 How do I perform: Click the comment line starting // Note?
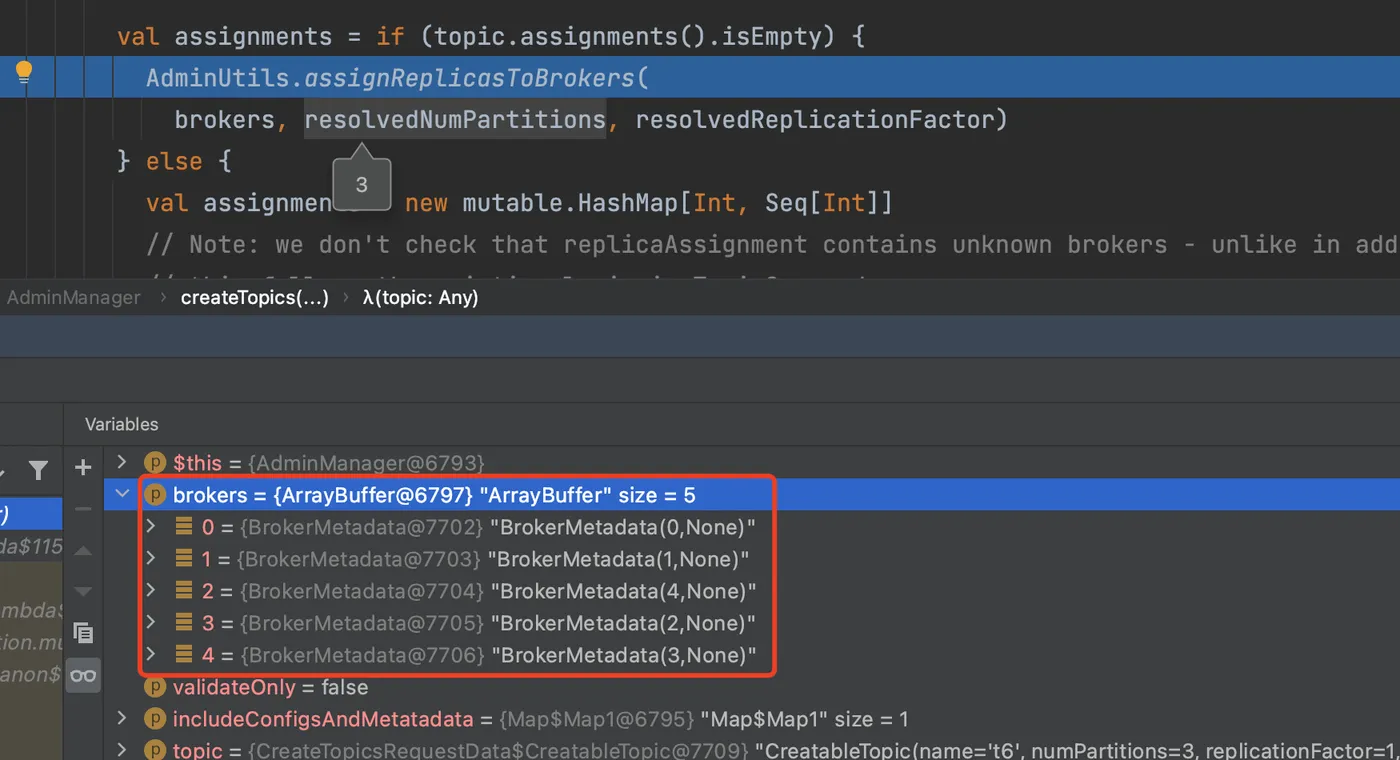coord(772,245)
